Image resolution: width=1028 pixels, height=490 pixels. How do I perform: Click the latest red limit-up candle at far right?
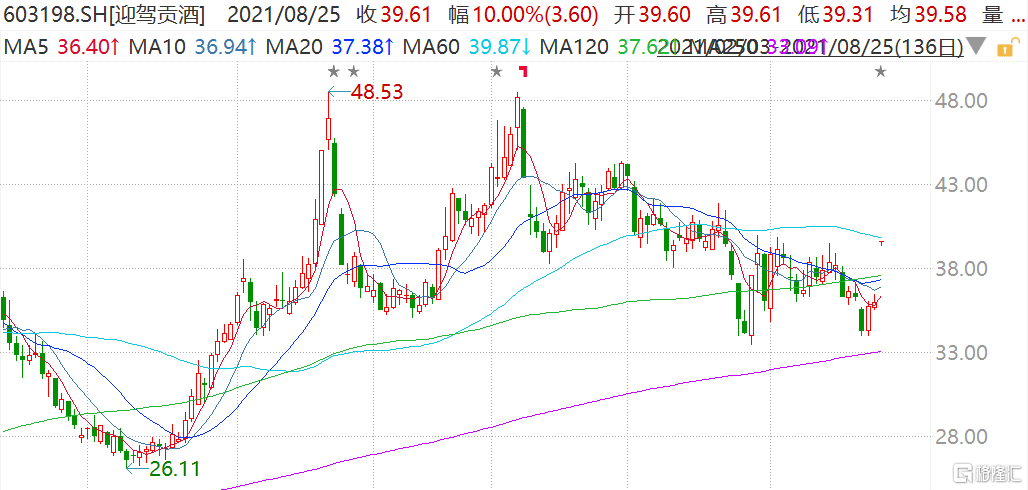882,243
